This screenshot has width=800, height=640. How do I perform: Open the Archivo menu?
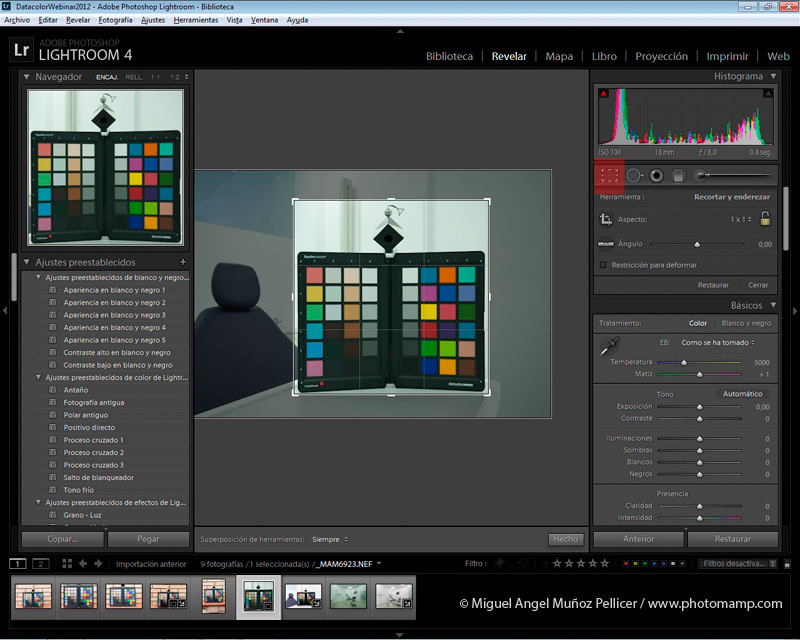point(17,20)
